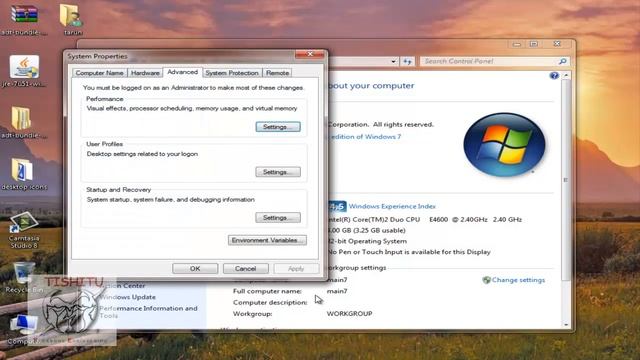Open the Windows Update link
Screen dimensions: 640x360
[127, 297]
